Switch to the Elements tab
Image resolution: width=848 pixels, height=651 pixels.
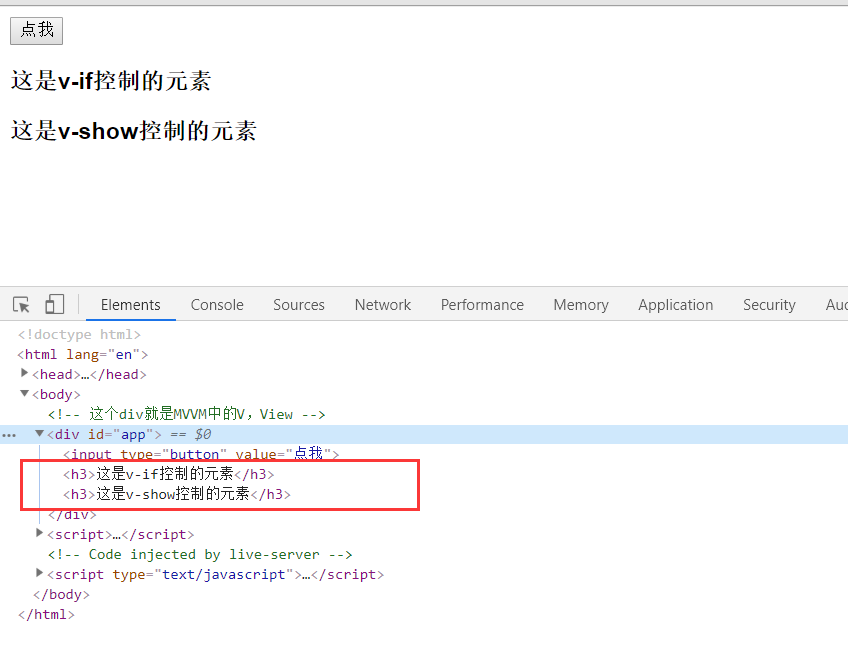tap(130, 305)
